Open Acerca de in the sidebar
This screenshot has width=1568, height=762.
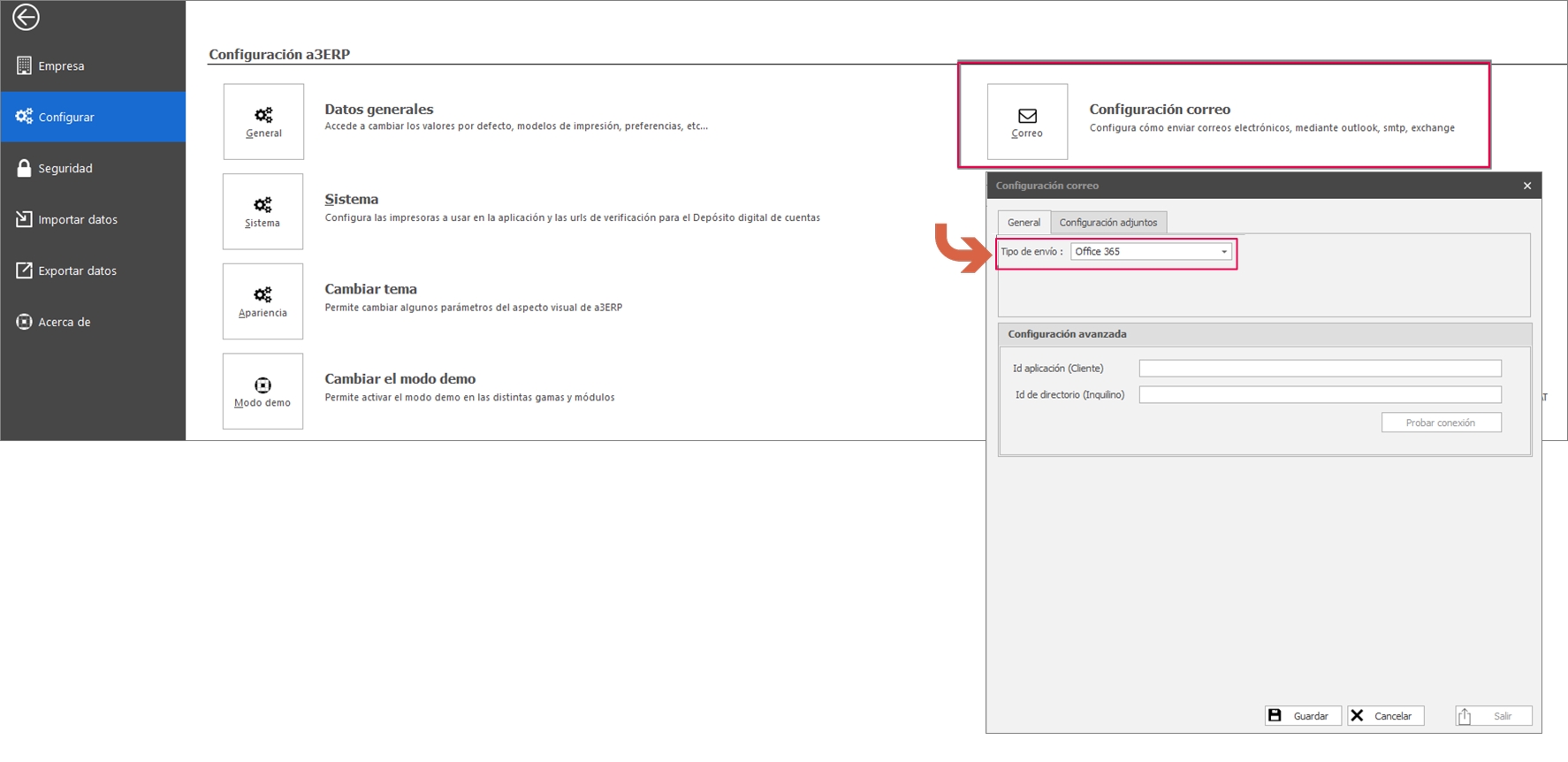click(x=93, y=322)
